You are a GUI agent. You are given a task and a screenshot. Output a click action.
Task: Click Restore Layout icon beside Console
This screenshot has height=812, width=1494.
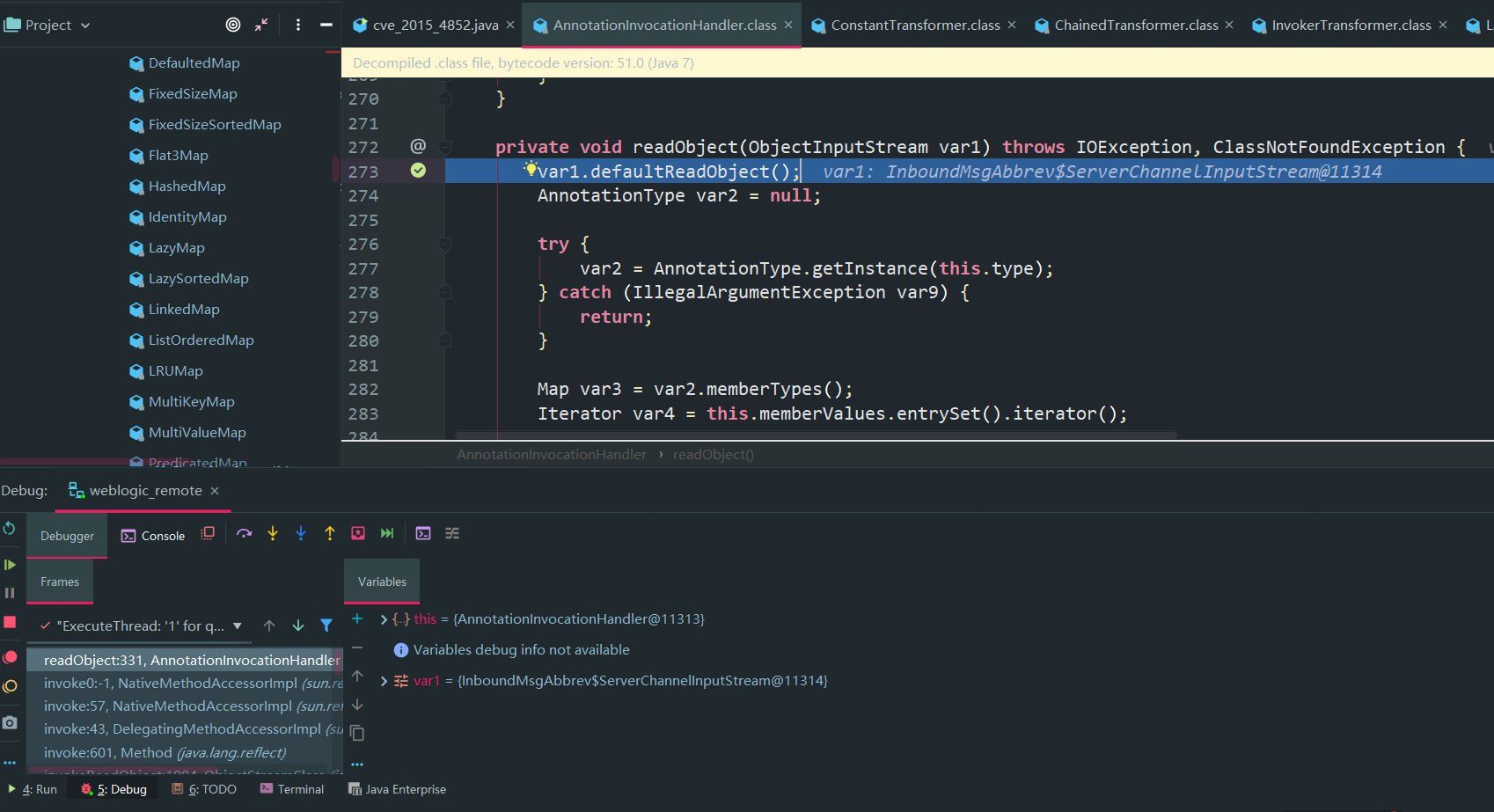point(208,533)
